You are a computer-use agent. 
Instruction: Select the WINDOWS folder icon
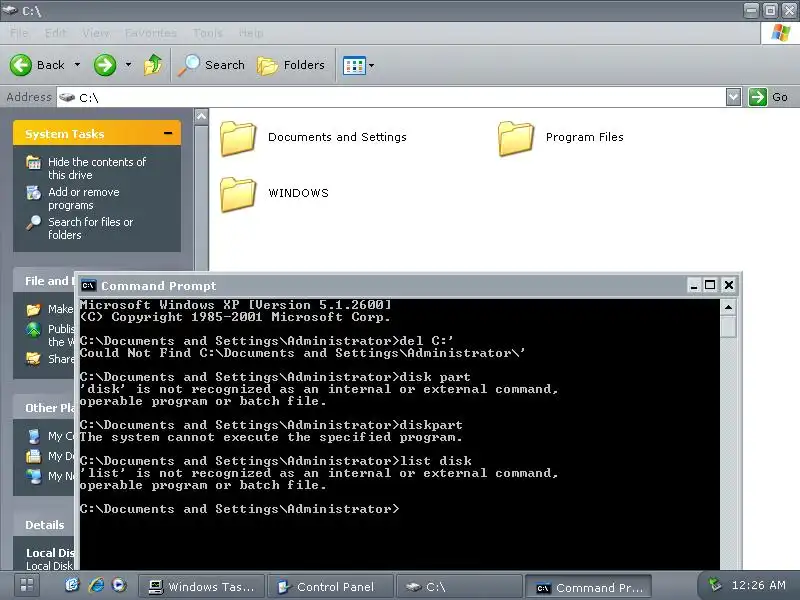[x=238, y=194]
